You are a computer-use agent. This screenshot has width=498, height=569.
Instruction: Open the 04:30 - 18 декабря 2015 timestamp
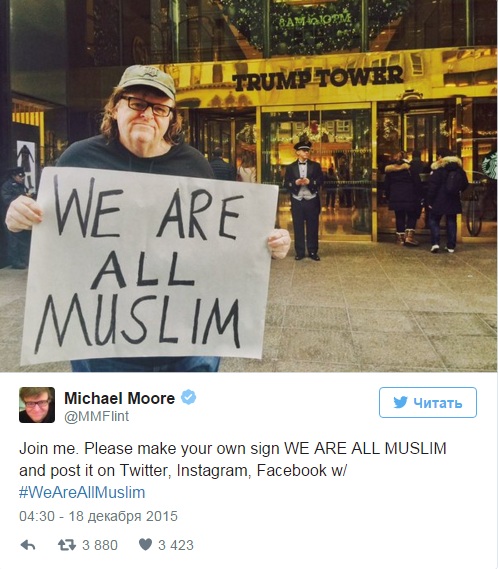(98, 516)
